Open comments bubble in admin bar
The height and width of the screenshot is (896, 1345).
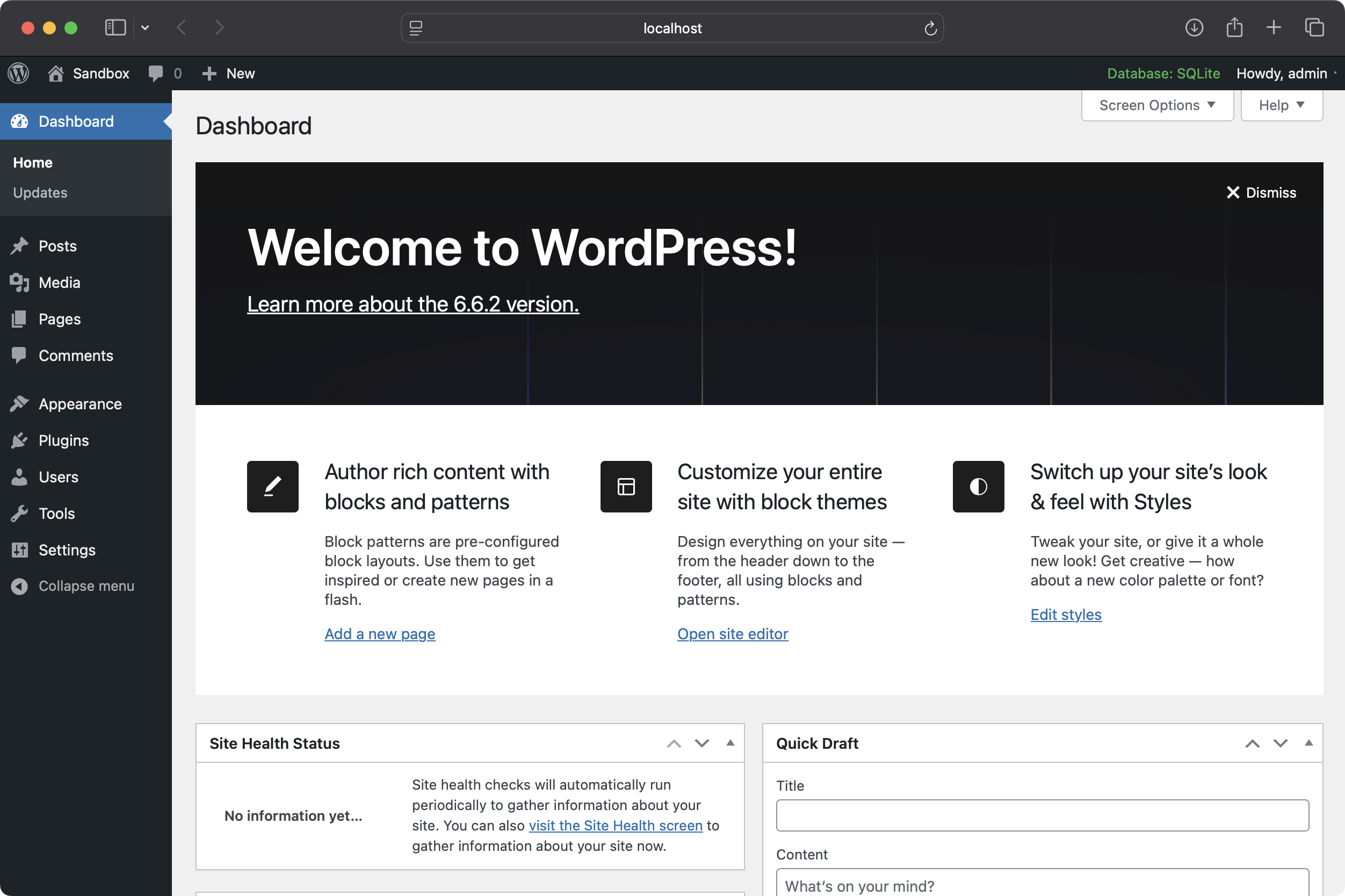point(155,73)
